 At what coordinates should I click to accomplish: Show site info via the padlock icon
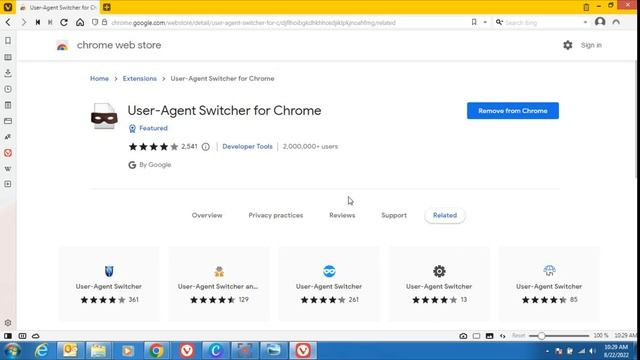tap(104, 22)
